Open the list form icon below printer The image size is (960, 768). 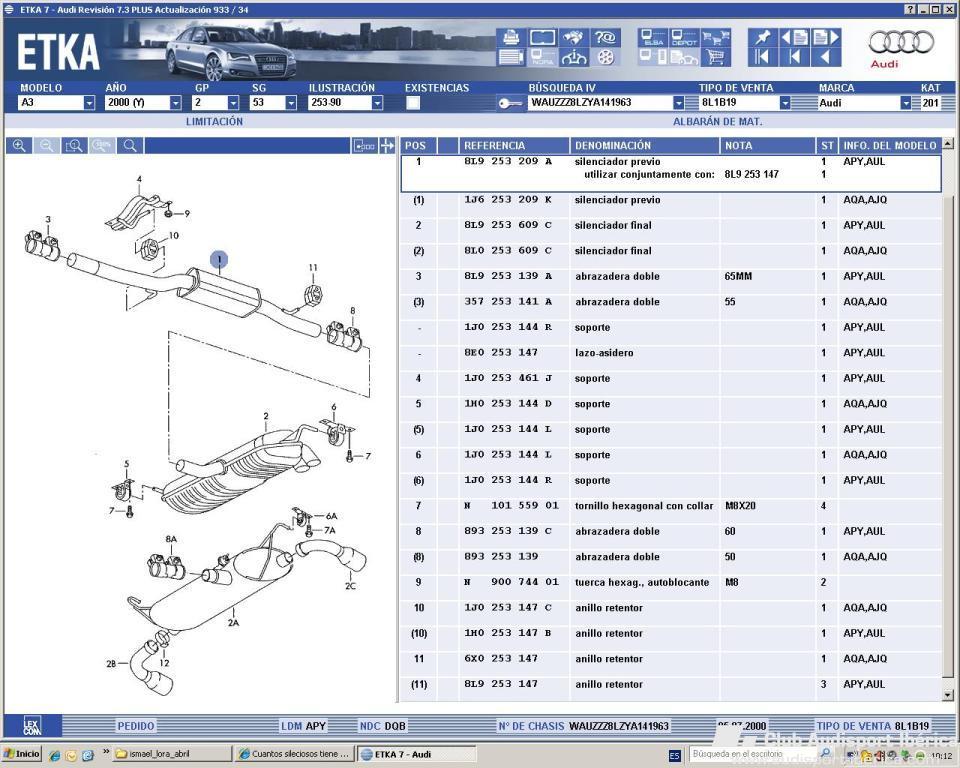(511, 58)
